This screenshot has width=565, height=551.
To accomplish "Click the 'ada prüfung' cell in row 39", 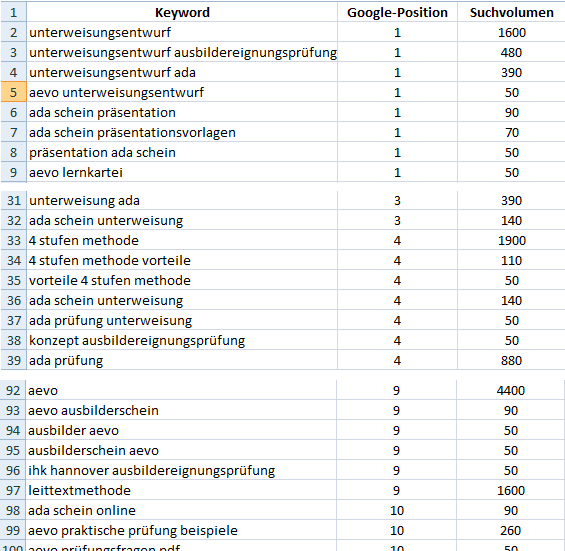I will point(182,361).
